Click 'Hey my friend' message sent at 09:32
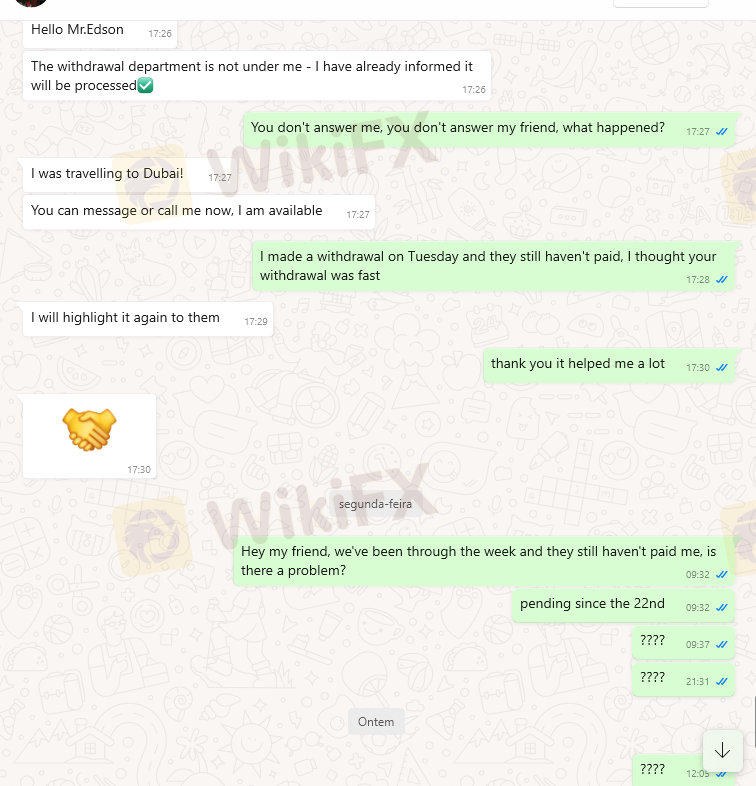 point(484,561)
